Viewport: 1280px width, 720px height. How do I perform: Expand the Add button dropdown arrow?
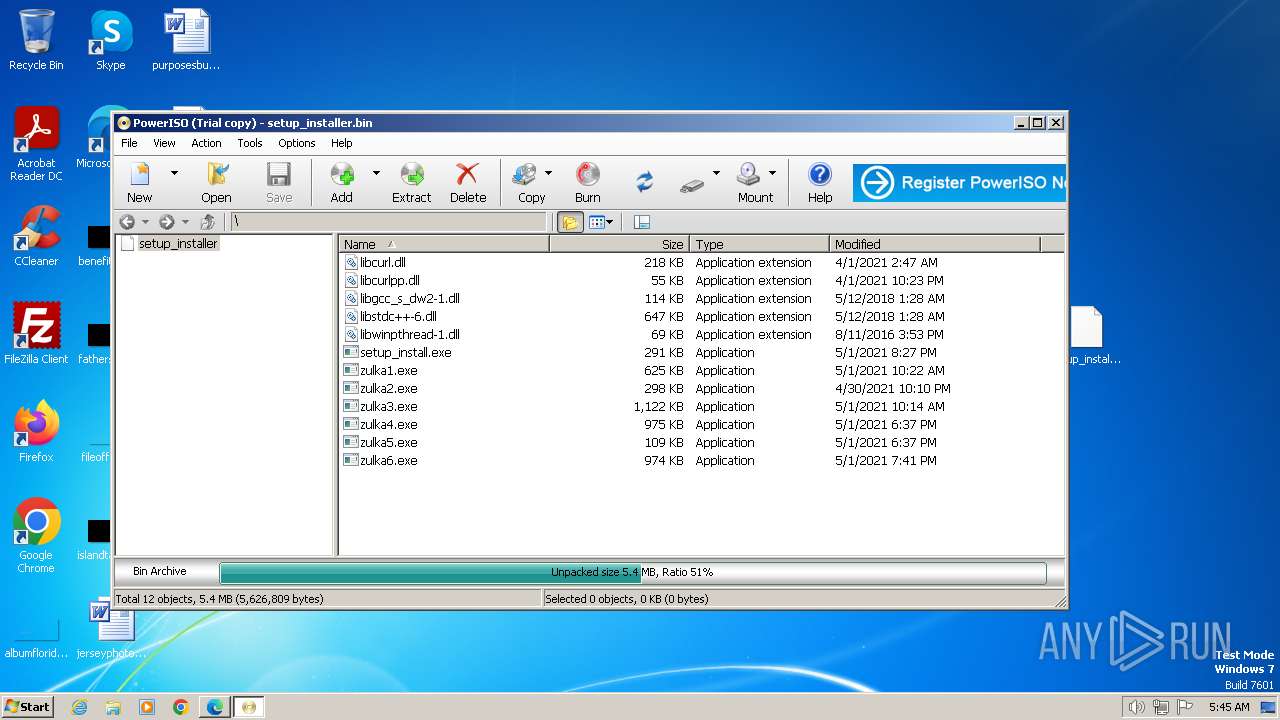tap(376, 173)
